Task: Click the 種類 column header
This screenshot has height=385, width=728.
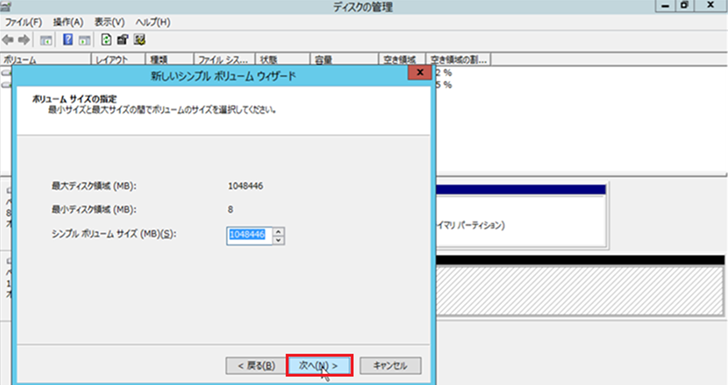Action: (x=170, y=59)
